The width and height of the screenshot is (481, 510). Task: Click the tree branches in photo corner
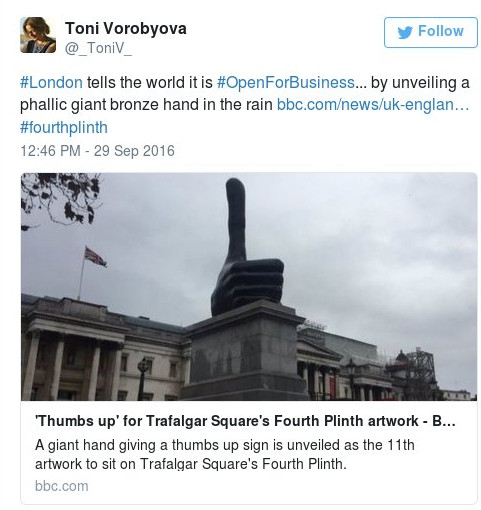[x=60, y=200]
